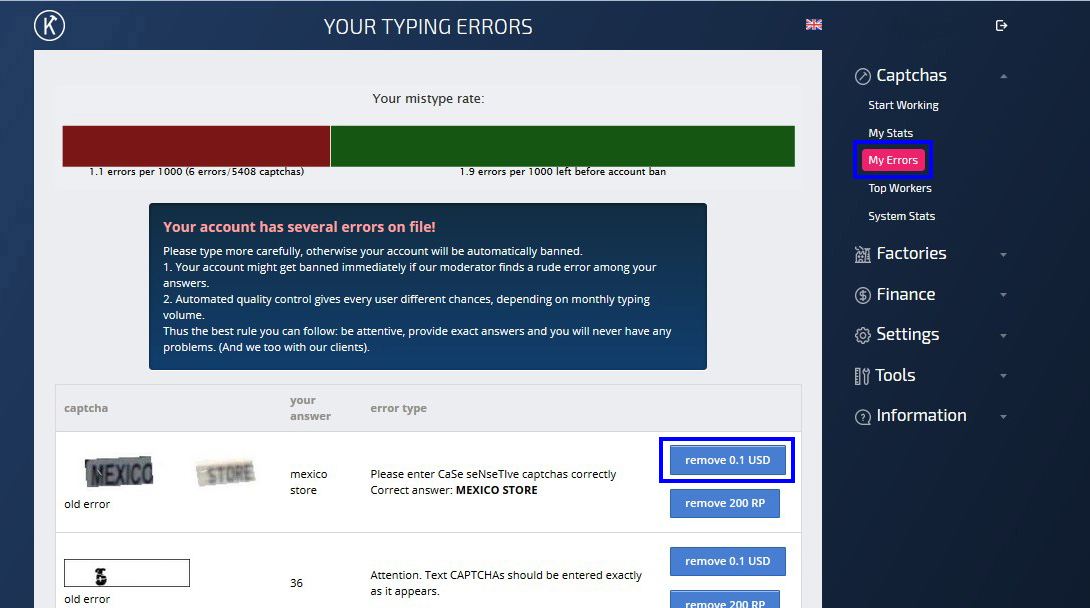Click the 'captcha' column header
Screen dimensions: 1090x608
(x=86, y=408)
